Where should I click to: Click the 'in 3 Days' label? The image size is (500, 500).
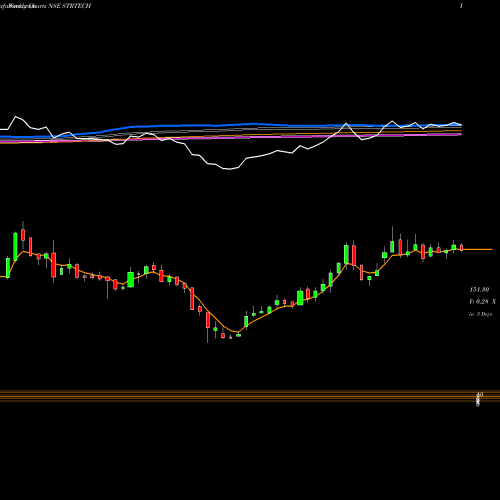click(480, 314)
